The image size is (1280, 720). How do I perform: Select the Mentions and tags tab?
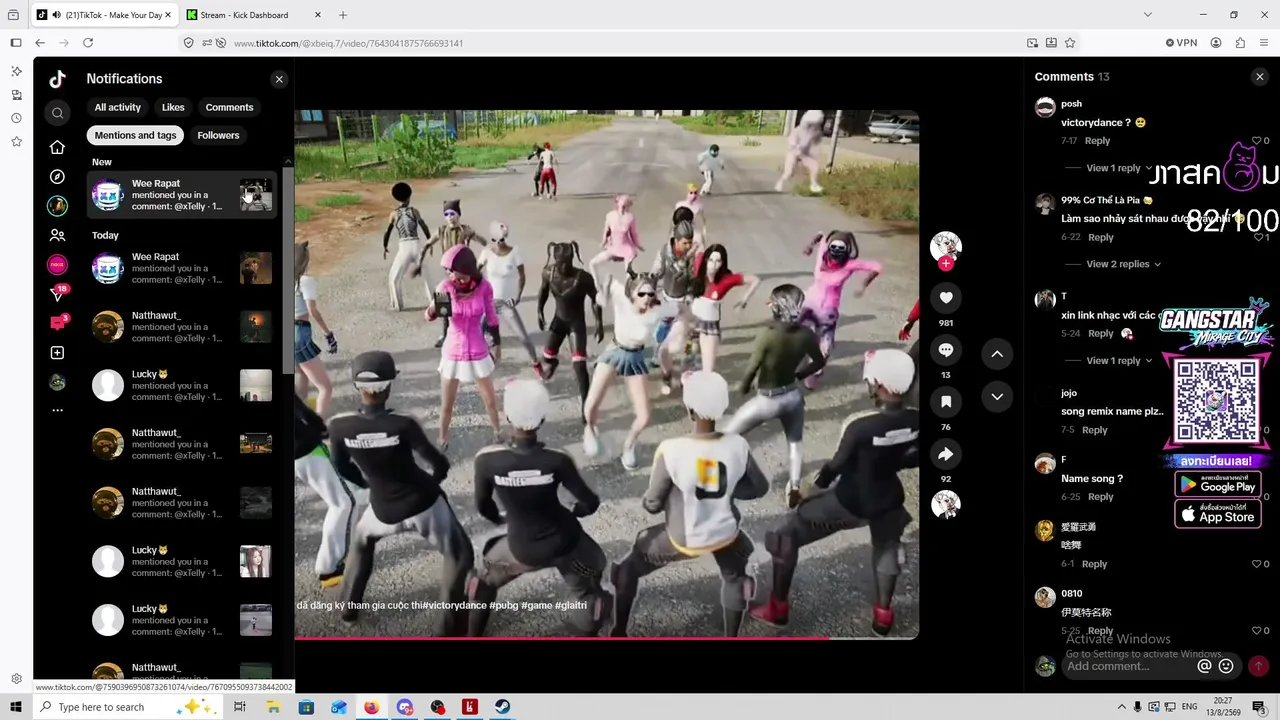coord(135,136)
